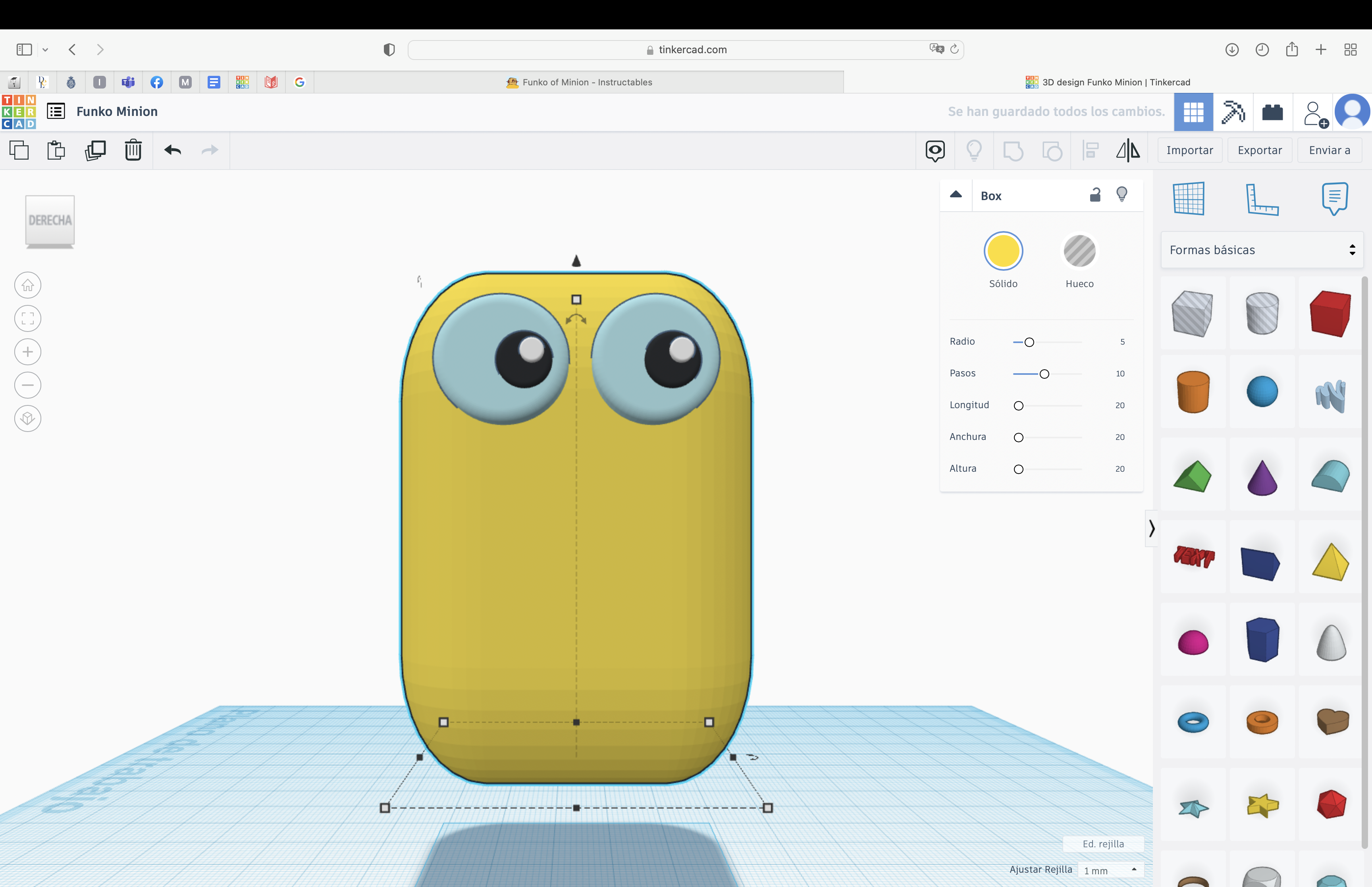This screenshot has width=1372, height=887.
Task: Hide the Box shape via lightbulb
Action: pos(1121,195)
